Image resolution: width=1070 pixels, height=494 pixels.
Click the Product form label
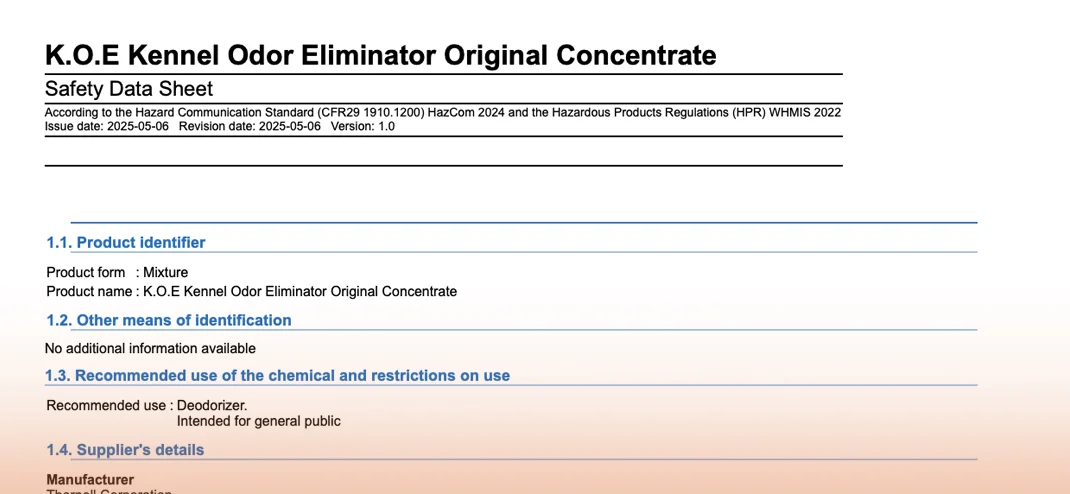86,272
